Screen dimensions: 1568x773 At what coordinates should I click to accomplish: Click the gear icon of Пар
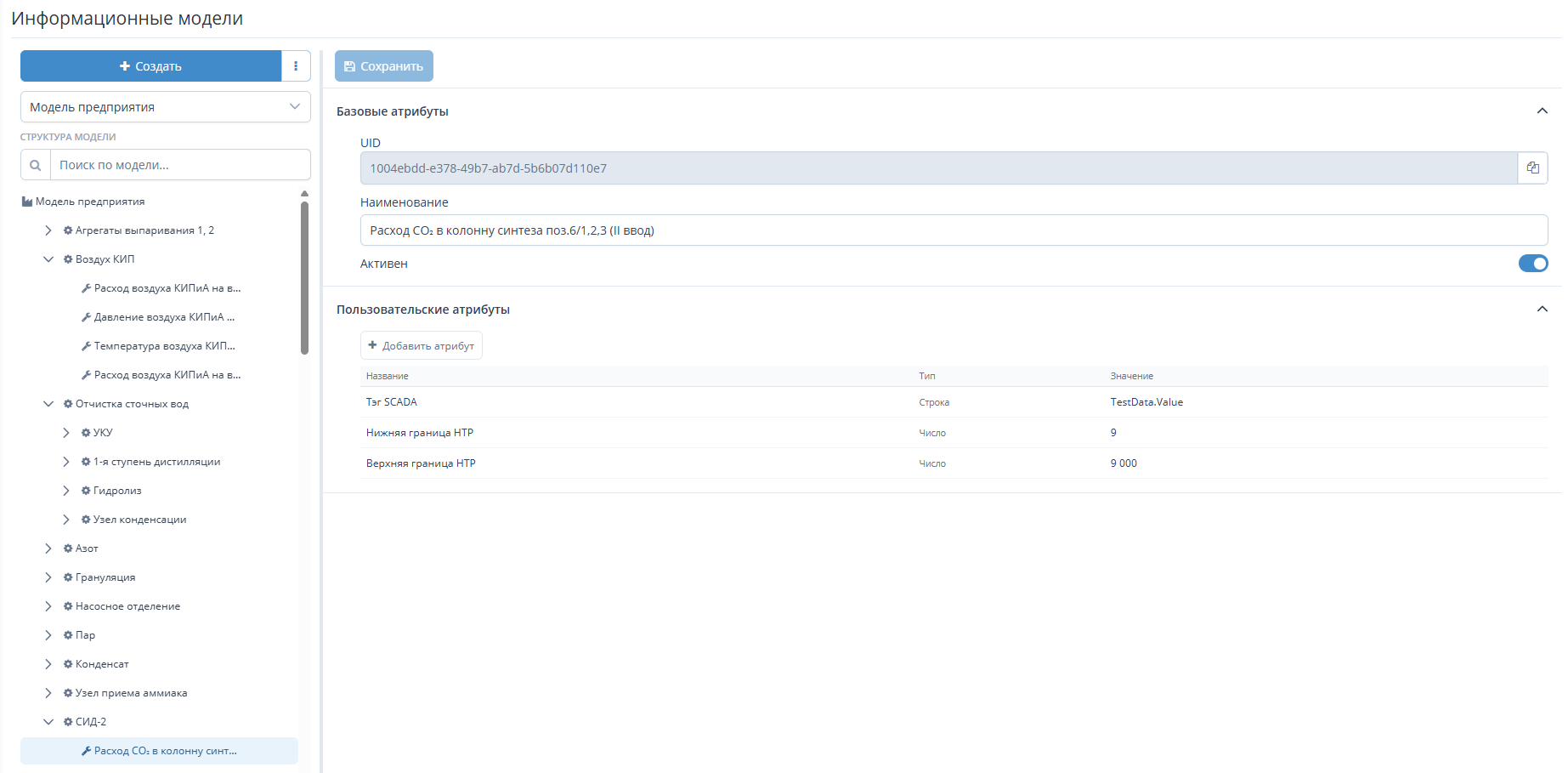click(x=68, y=635)
